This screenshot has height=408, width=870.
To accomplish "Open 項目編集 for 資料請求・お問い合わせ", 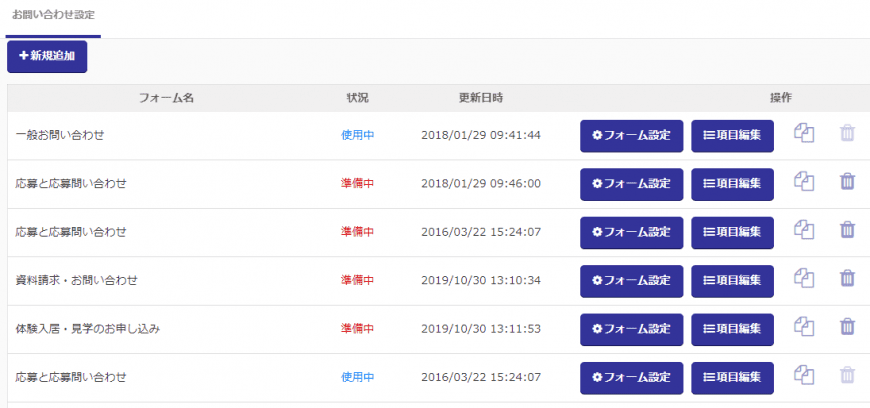I will (732, 280).
